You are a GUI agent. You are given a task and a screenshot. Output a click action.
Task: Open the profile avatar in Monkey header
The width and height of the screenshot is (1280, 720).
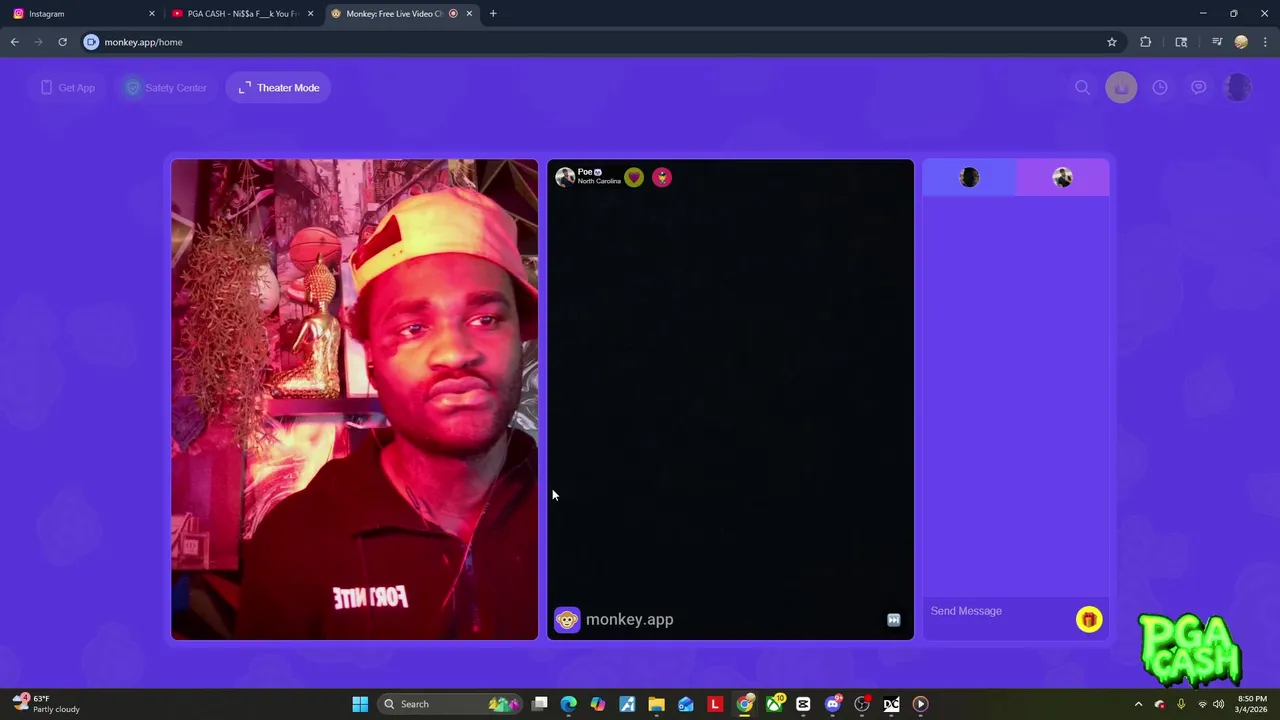tap(1238, 88)
